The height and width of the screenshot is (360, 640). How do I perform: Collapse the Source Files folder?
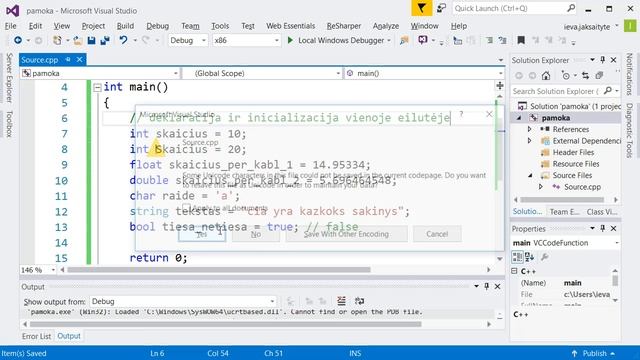[529, 176]
